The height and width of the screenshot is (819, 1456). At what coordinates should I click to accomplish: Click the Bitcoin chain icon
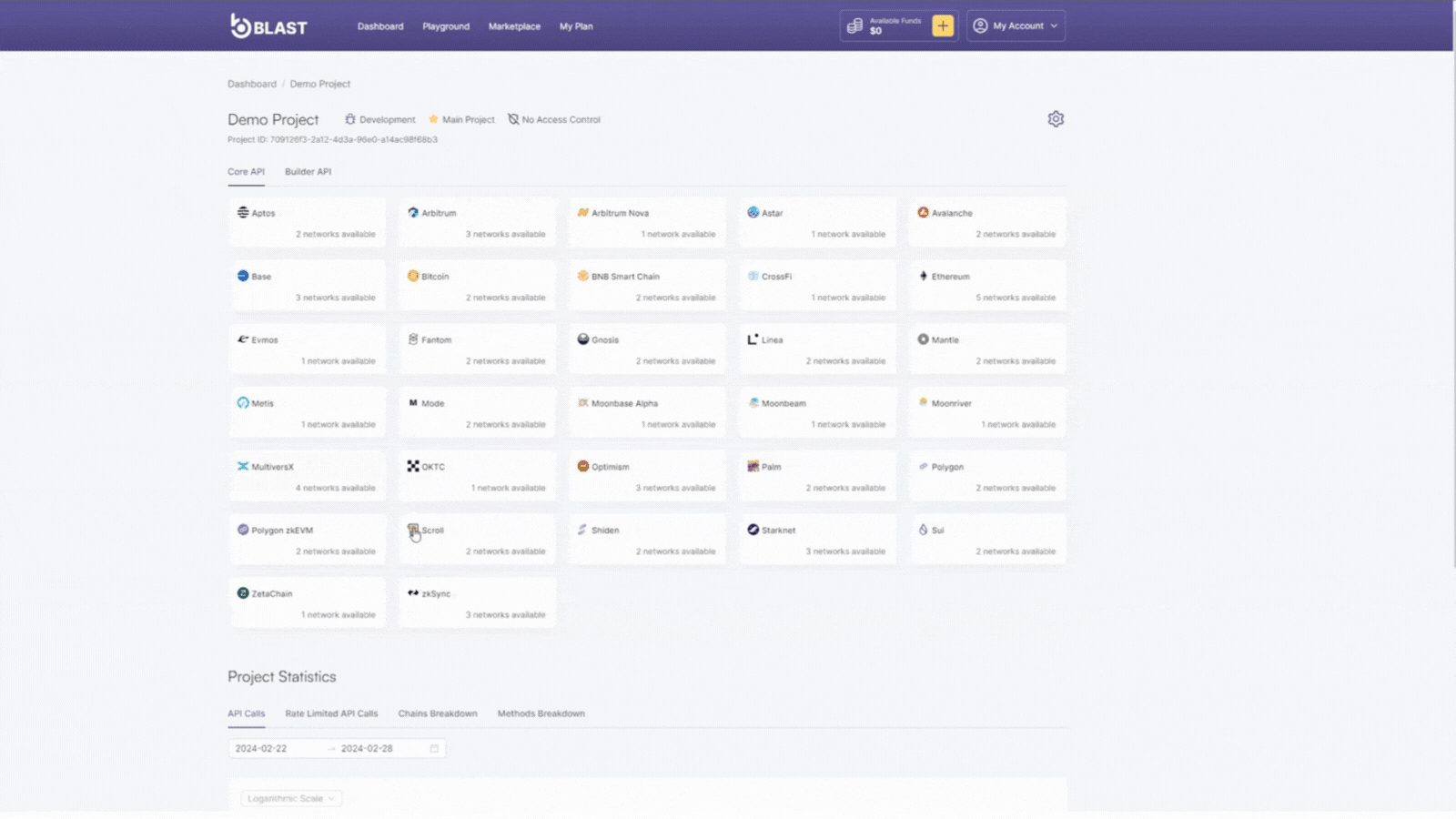413,276
